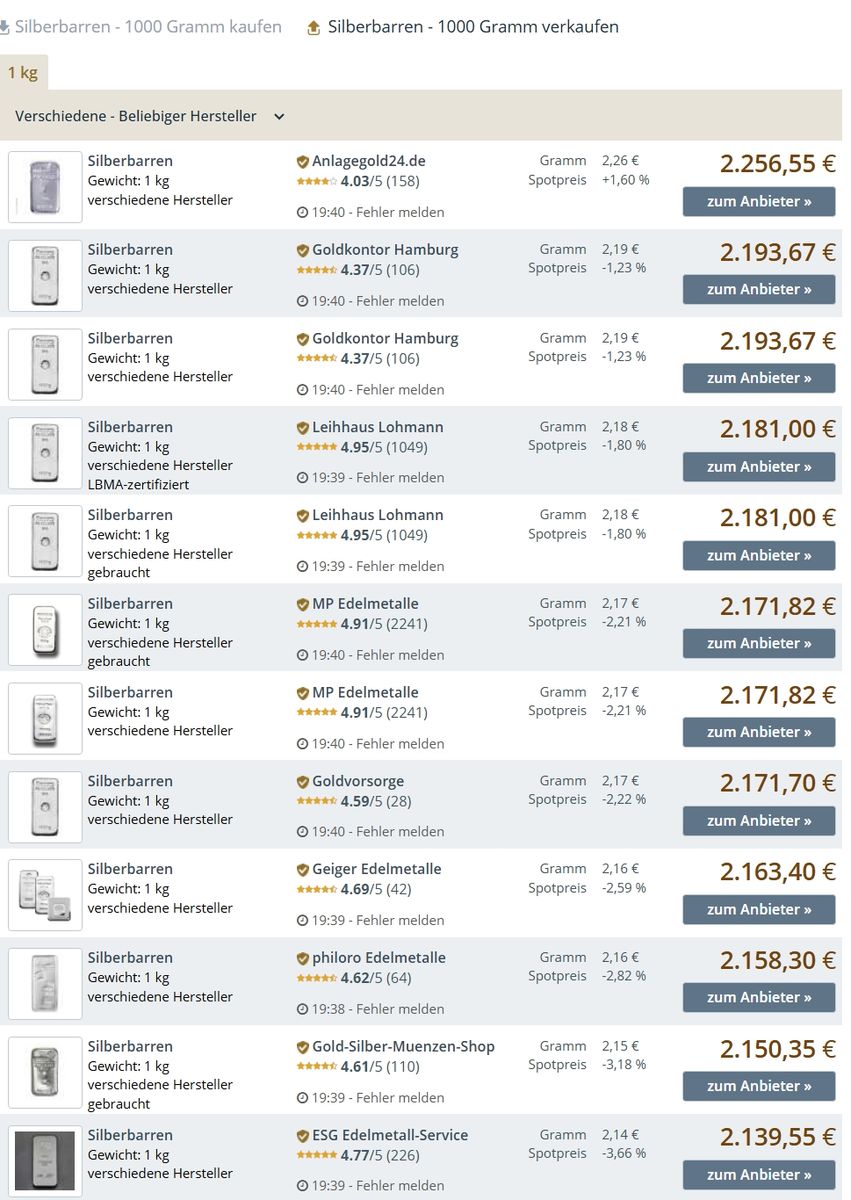Click the Anlagegold24.de silver bar thumbnail
The width and height of the screenshot is (851, 1200).
click(x=45, y=187)
